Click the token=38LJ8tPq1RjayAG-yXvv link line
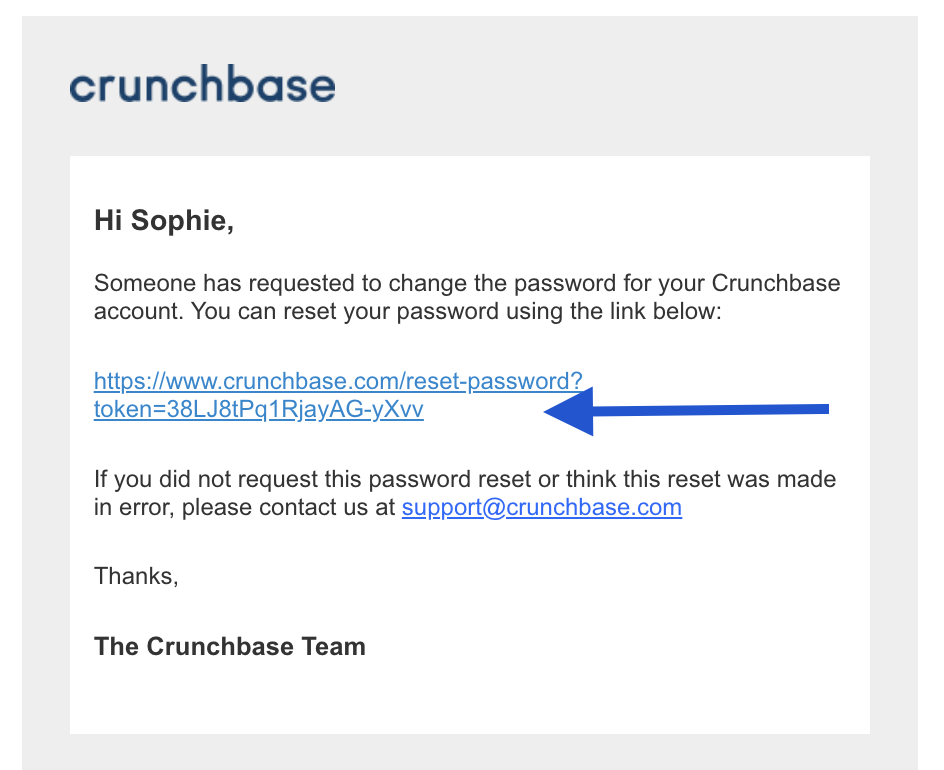Viewport: 944px width, 770px height. 259,409
